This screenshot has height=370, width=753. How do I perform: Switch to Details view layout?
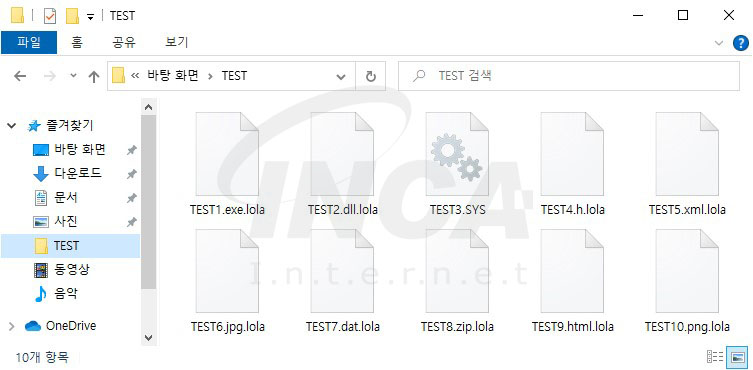click(x=715, y=357)
